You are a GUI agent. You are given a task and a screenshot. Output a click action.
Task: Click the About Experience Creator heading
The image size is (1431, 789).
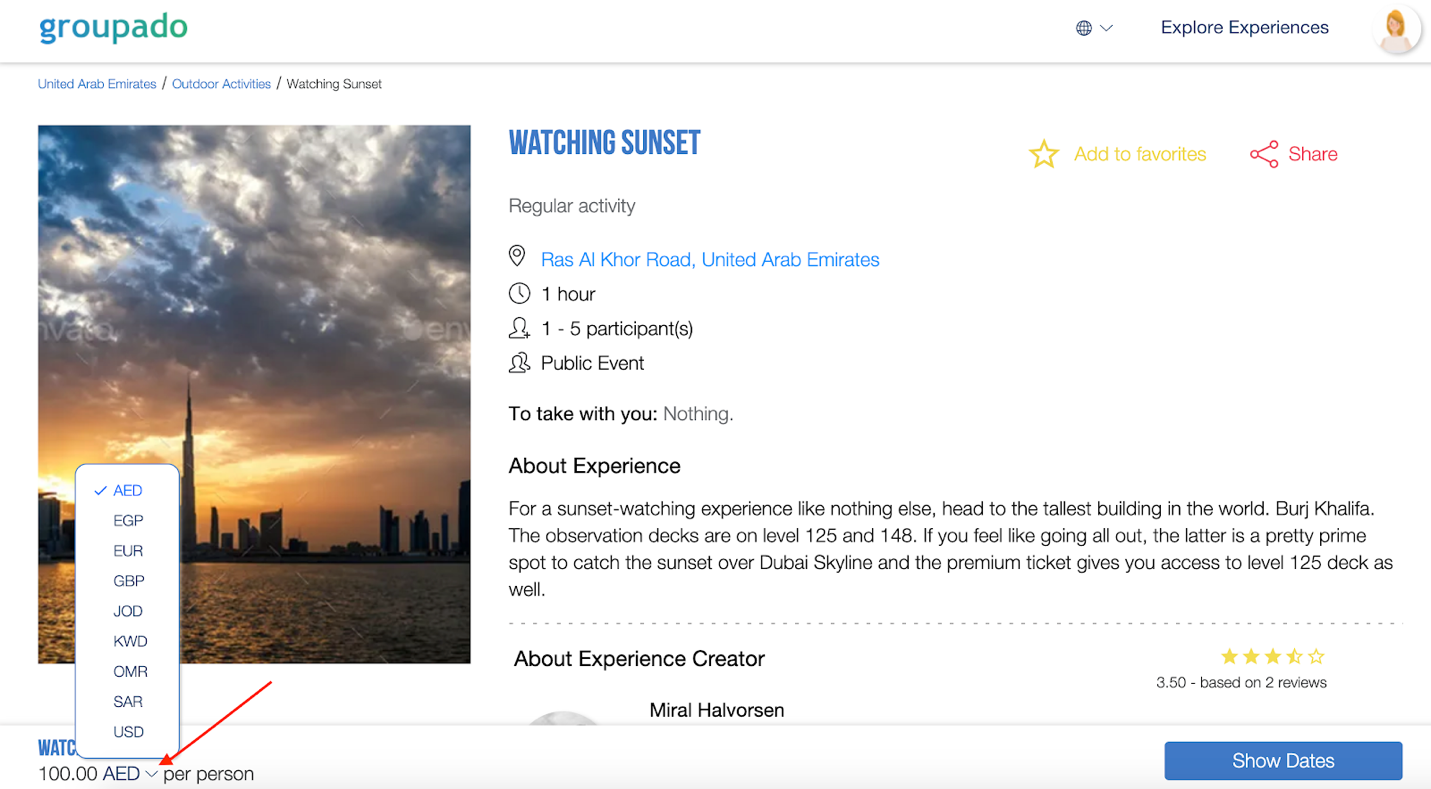[x=639, y=659]
